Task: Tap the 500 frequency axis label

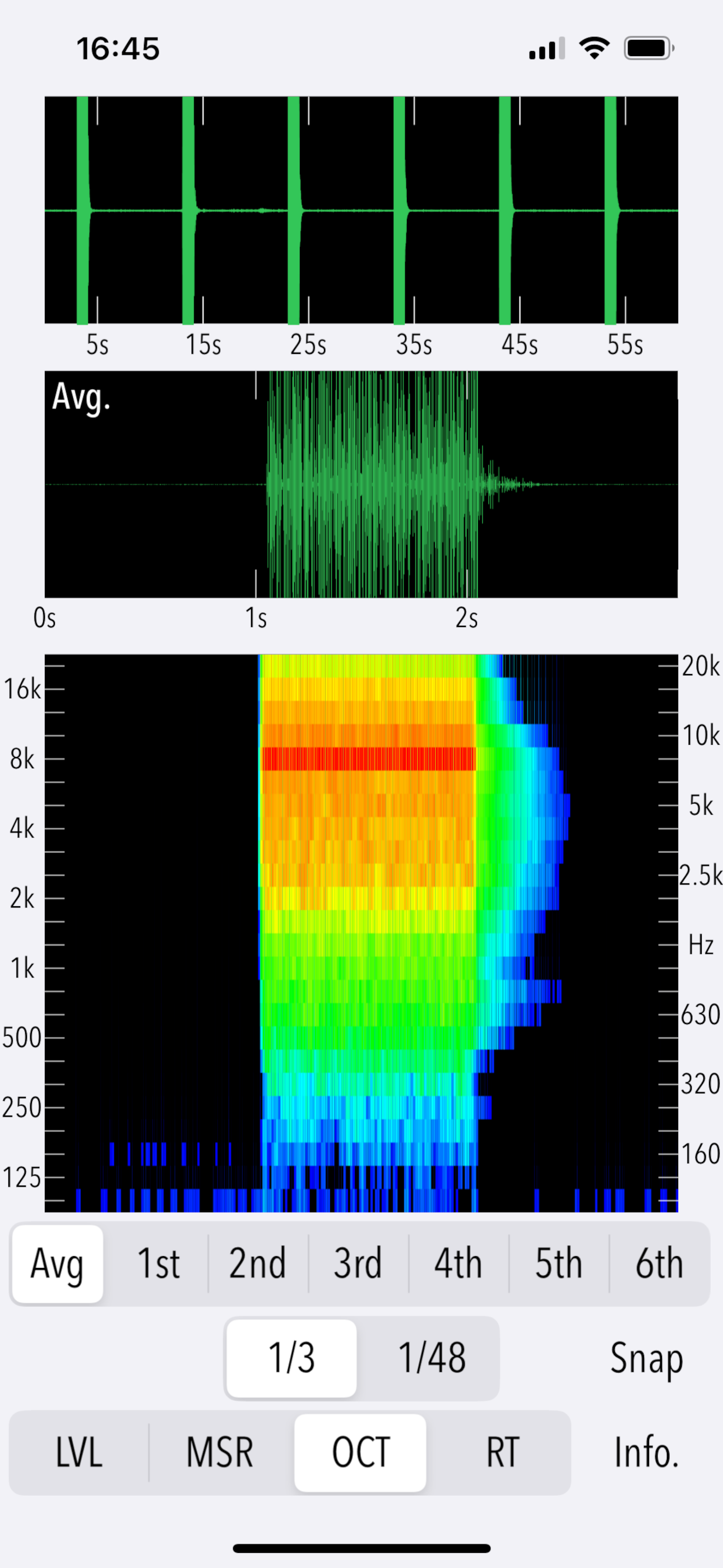Action: pyautogui.click(x=21, y=1038)
